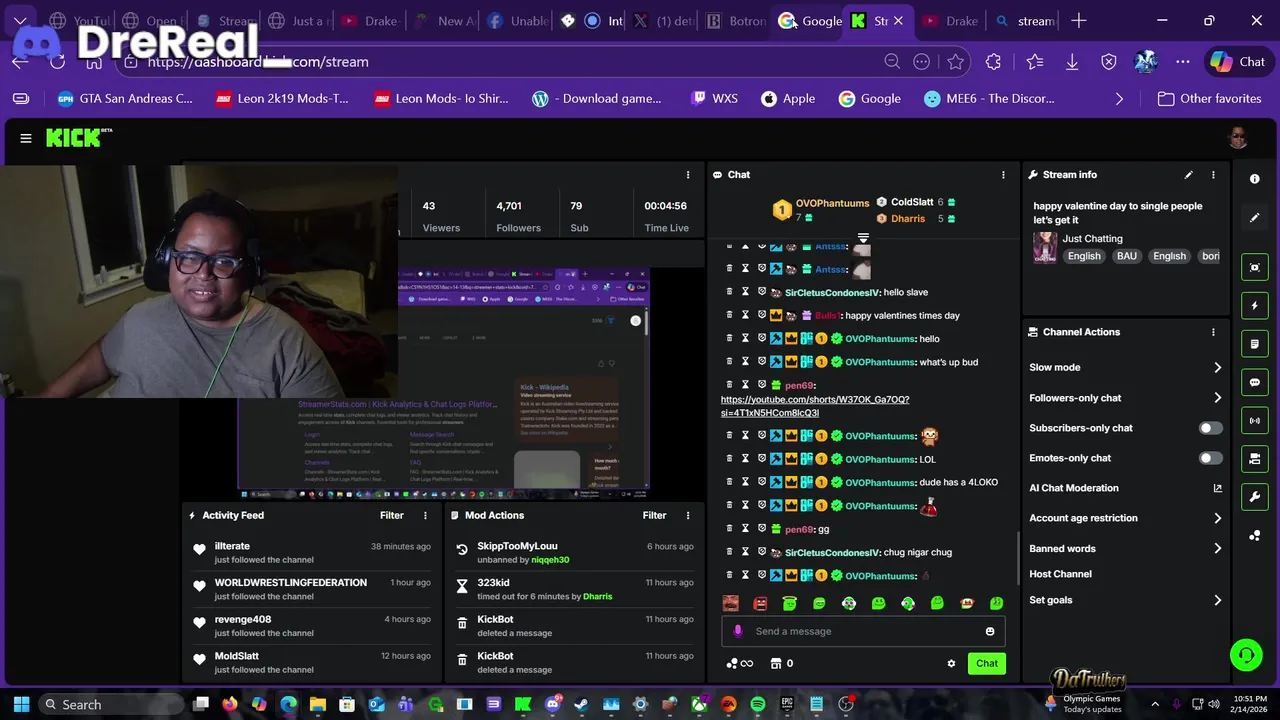The image size is (1280, 720).
Task: Open browser extensions puzzle icon
Action: coord(993,62)
